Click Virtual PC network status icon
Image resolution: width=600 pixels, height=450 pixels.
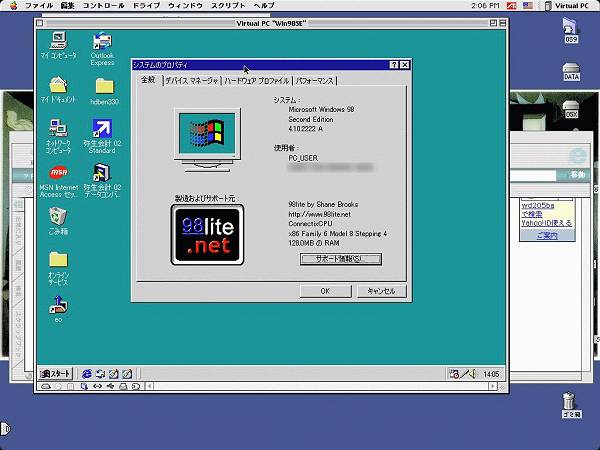click(97, 386)
